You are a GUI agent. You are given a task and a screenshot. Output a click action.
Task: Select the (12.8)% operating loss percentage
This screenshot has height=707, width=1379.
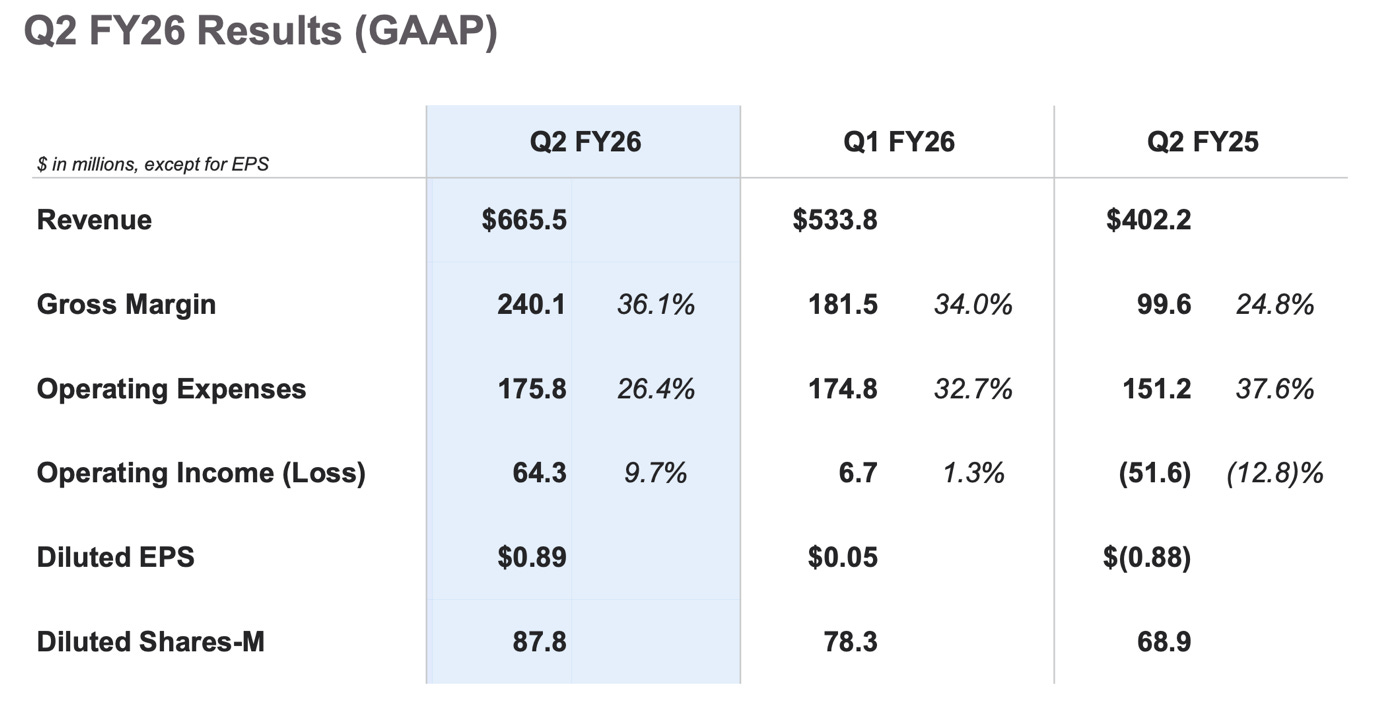pos(1275,473)
